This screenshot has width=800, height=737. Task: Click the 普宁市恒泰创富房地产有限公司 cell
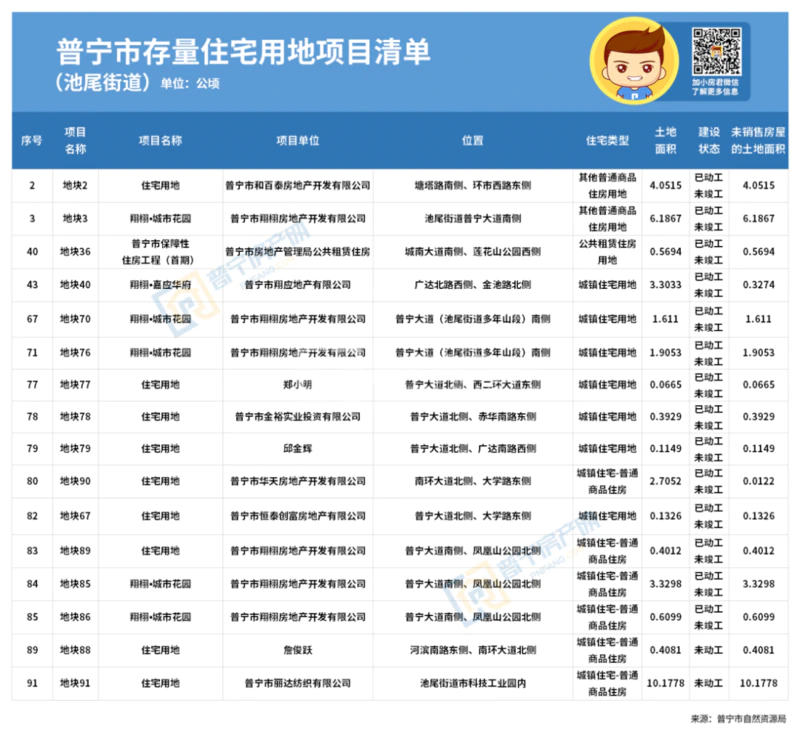297,516
